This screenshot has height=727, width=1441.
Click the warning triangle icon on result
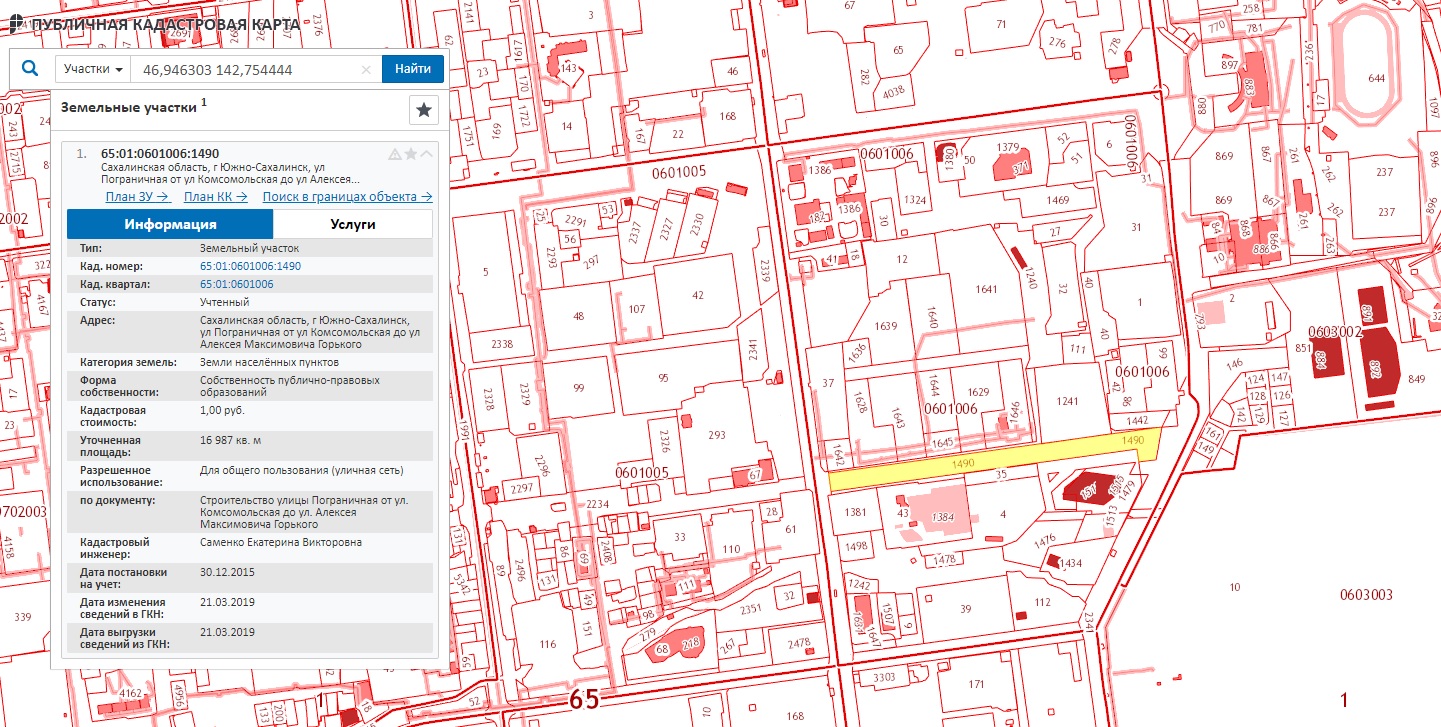pos(394,154)
